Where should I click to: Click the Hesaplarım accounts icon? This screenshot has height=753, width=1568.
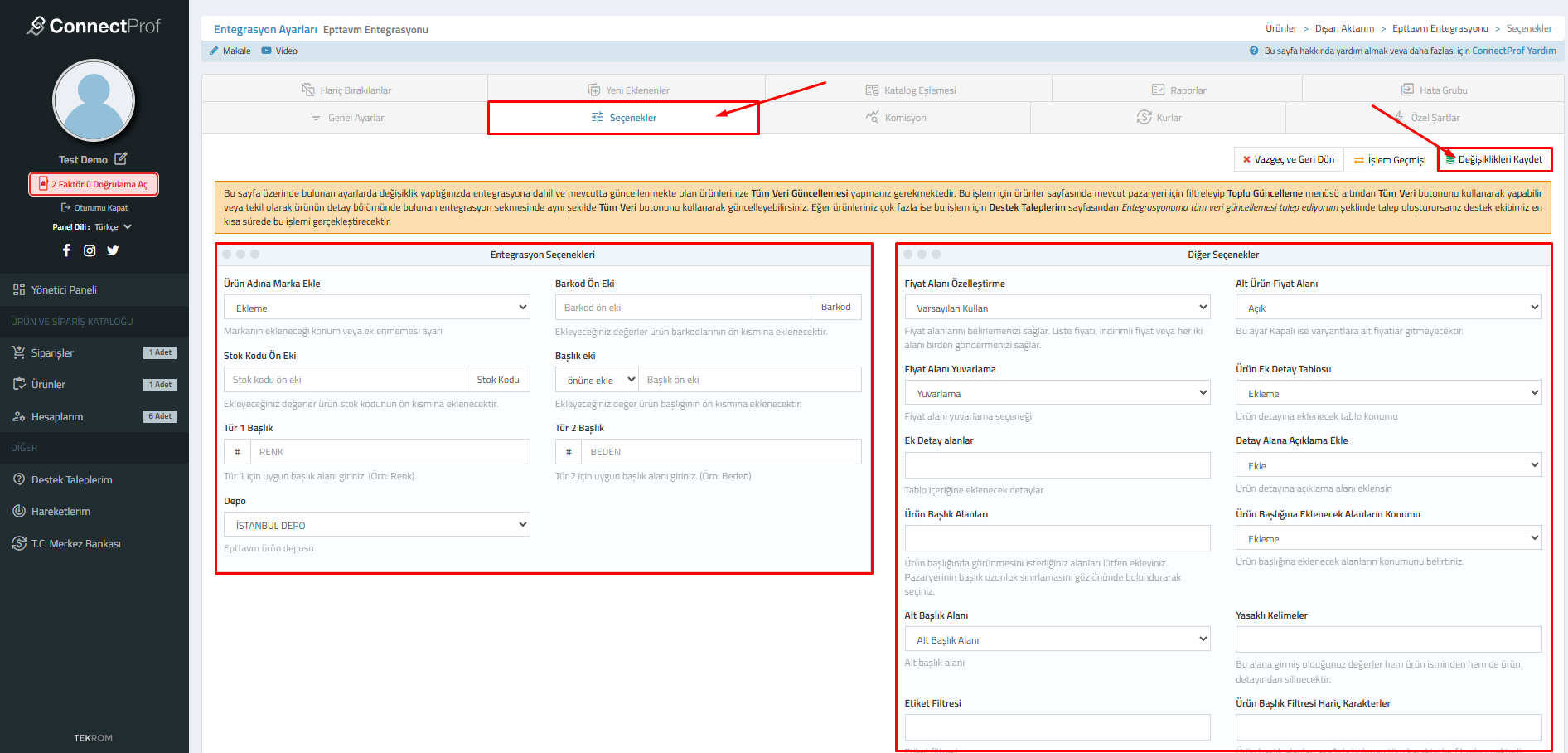coord(19,416)
